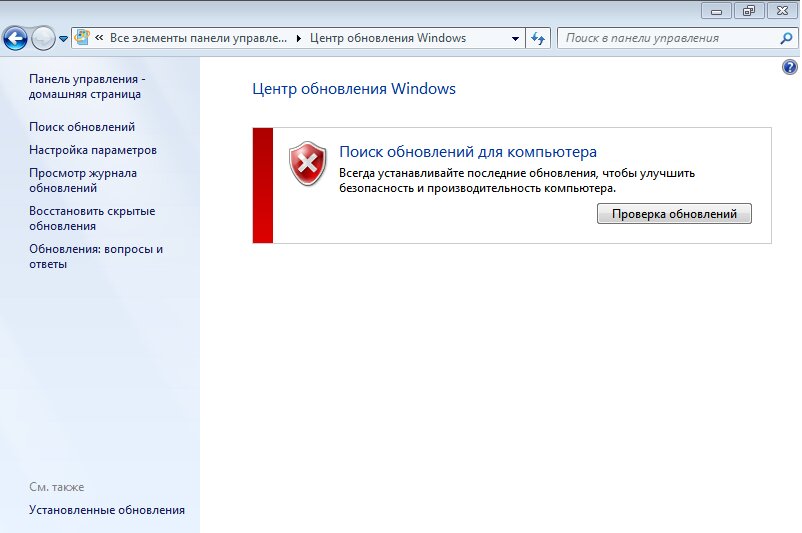Click 'Восстановить скрытые обновления' link
Viewport: 802px width, 533px height.
coord(92,218)
